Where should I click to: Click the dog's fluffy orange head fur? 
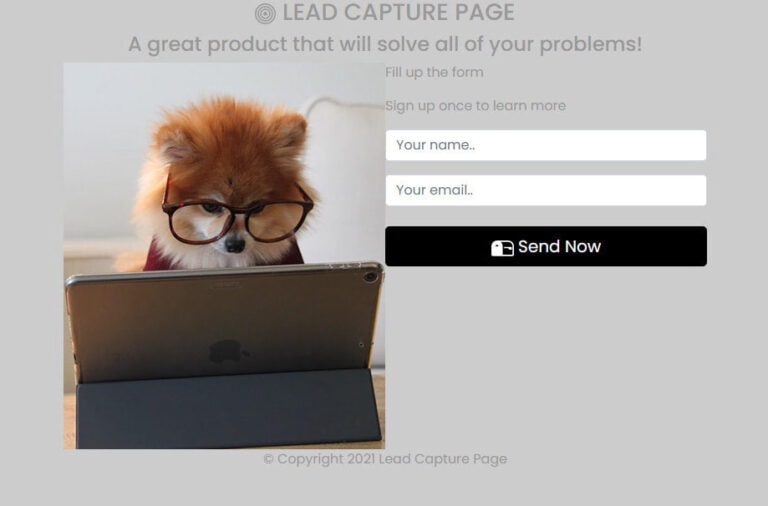pos(230,142)
